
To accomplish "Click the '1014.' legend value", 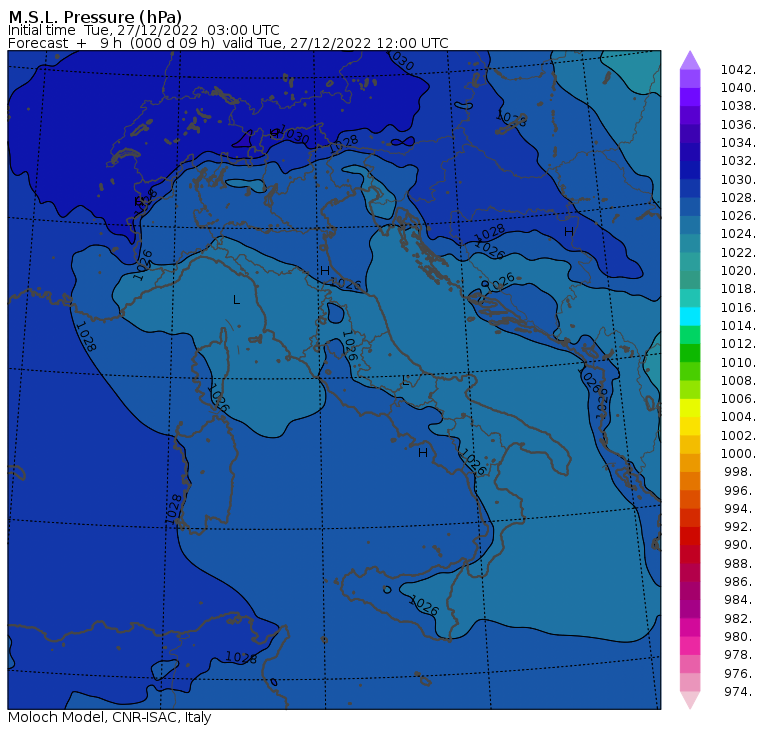I will pyautogui.click(x=738, y=326).
